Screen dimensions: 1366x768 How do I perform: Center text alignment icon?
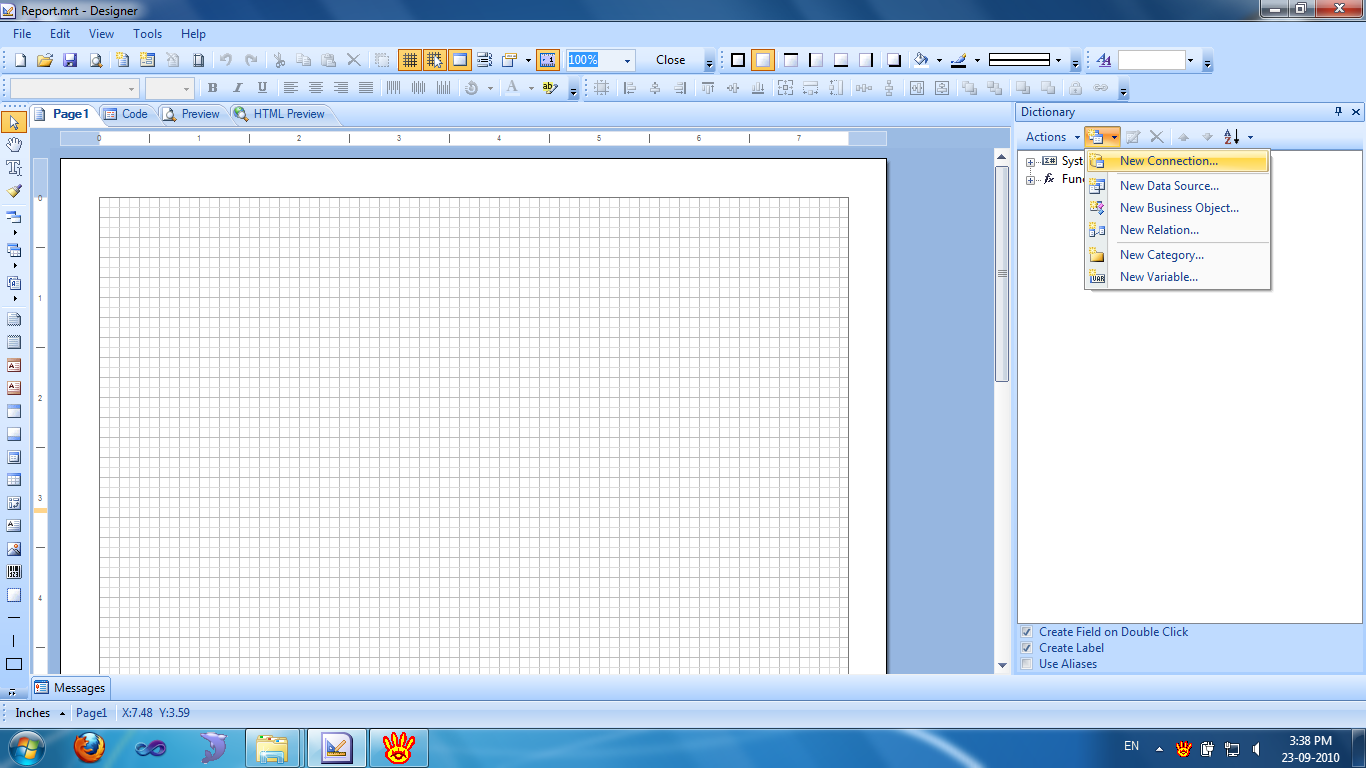315,88
